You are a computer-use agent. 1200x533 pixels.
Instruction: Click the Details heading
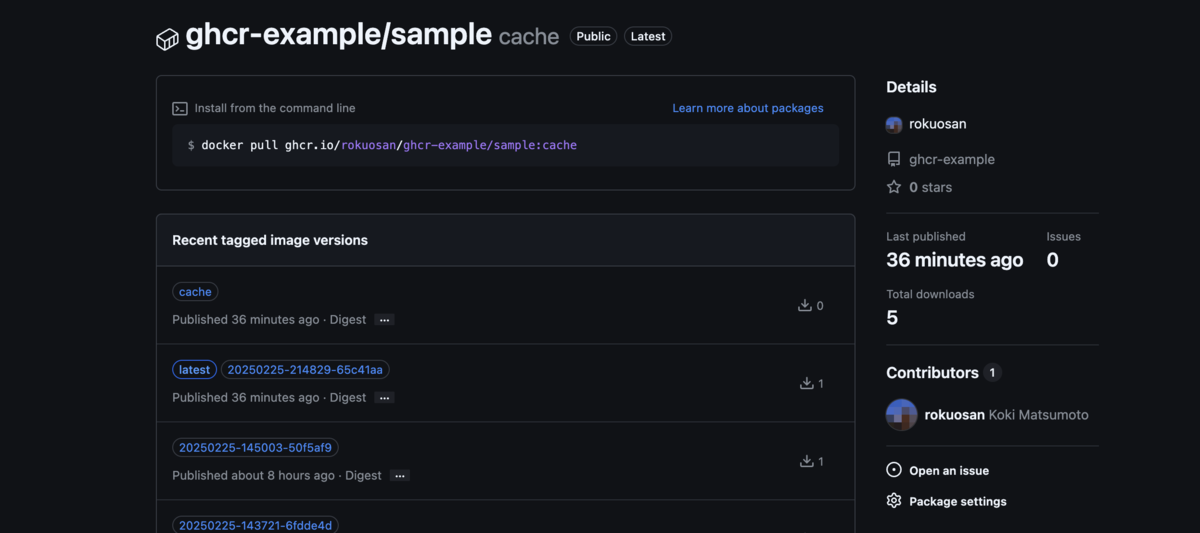tap(911, 87)
